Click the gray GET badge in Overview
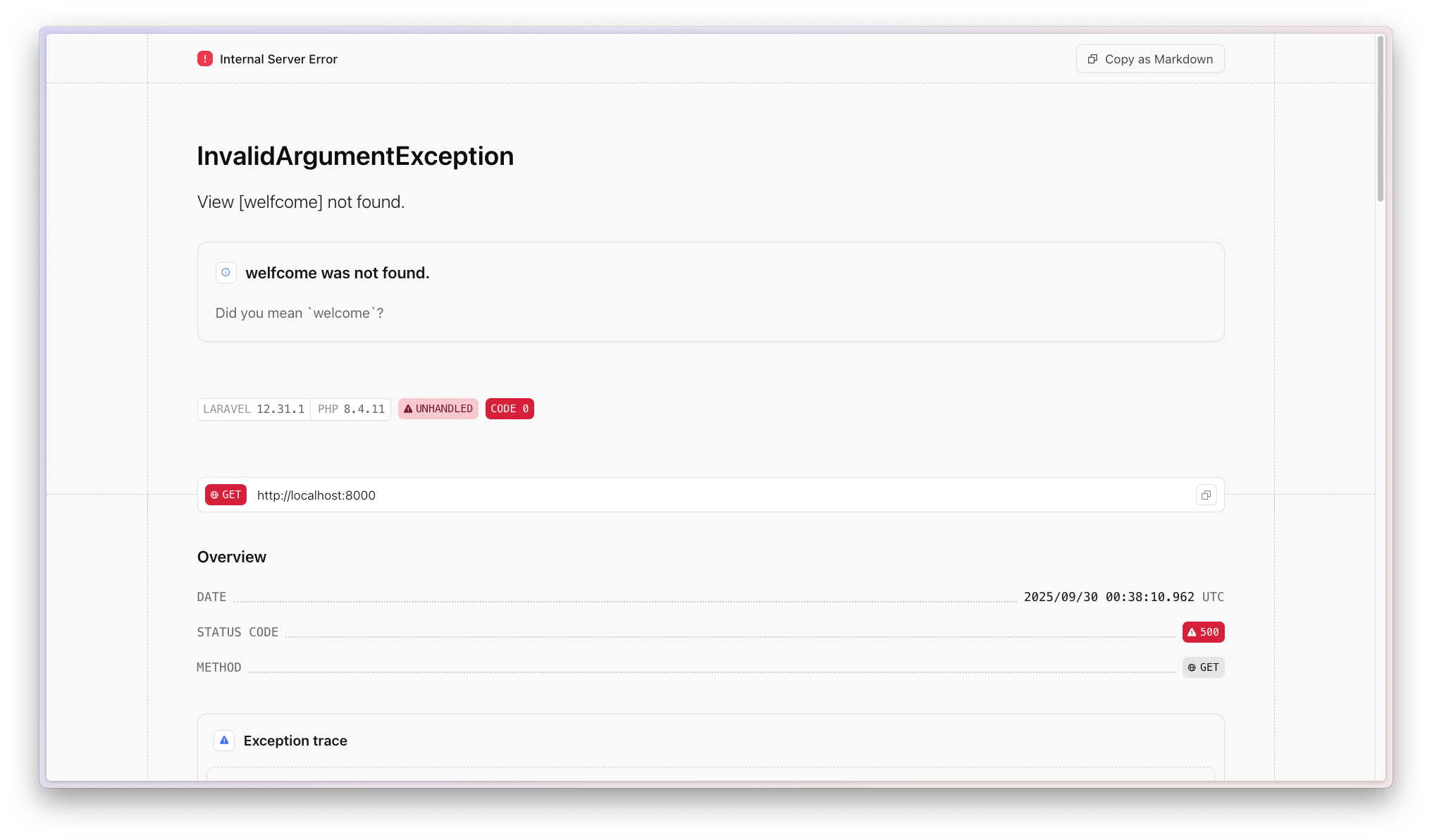 [1204, 667]
